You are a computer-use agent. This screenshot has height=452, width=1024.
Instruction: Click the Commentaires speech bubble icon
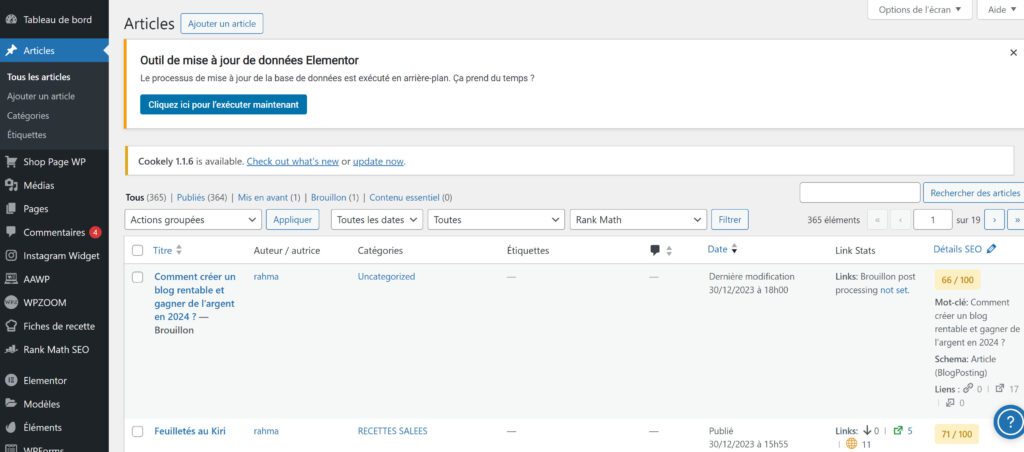(x=10, y=232)
